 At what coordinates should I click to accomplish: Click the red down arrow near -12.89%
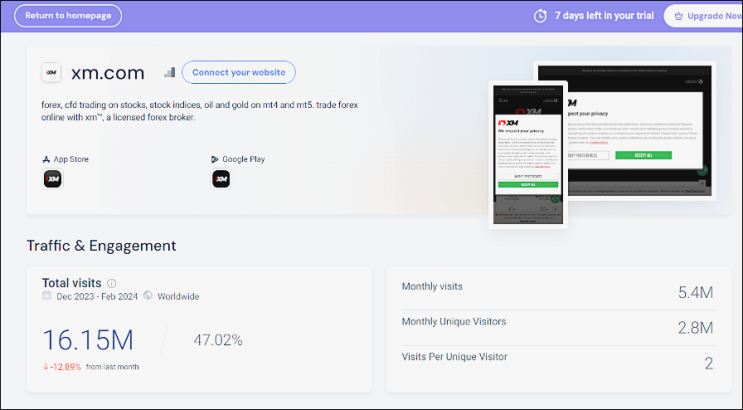[x=45, y=366]
